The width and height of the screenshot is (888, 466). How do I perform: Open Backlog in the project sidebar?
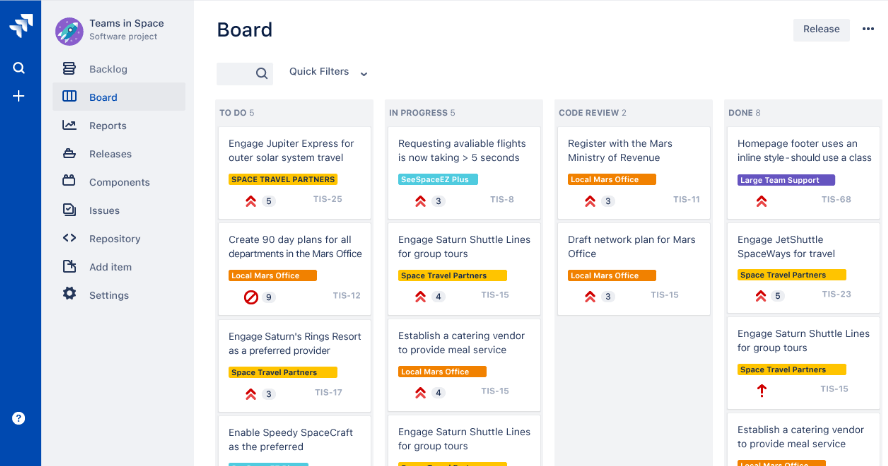coord(108,69)
